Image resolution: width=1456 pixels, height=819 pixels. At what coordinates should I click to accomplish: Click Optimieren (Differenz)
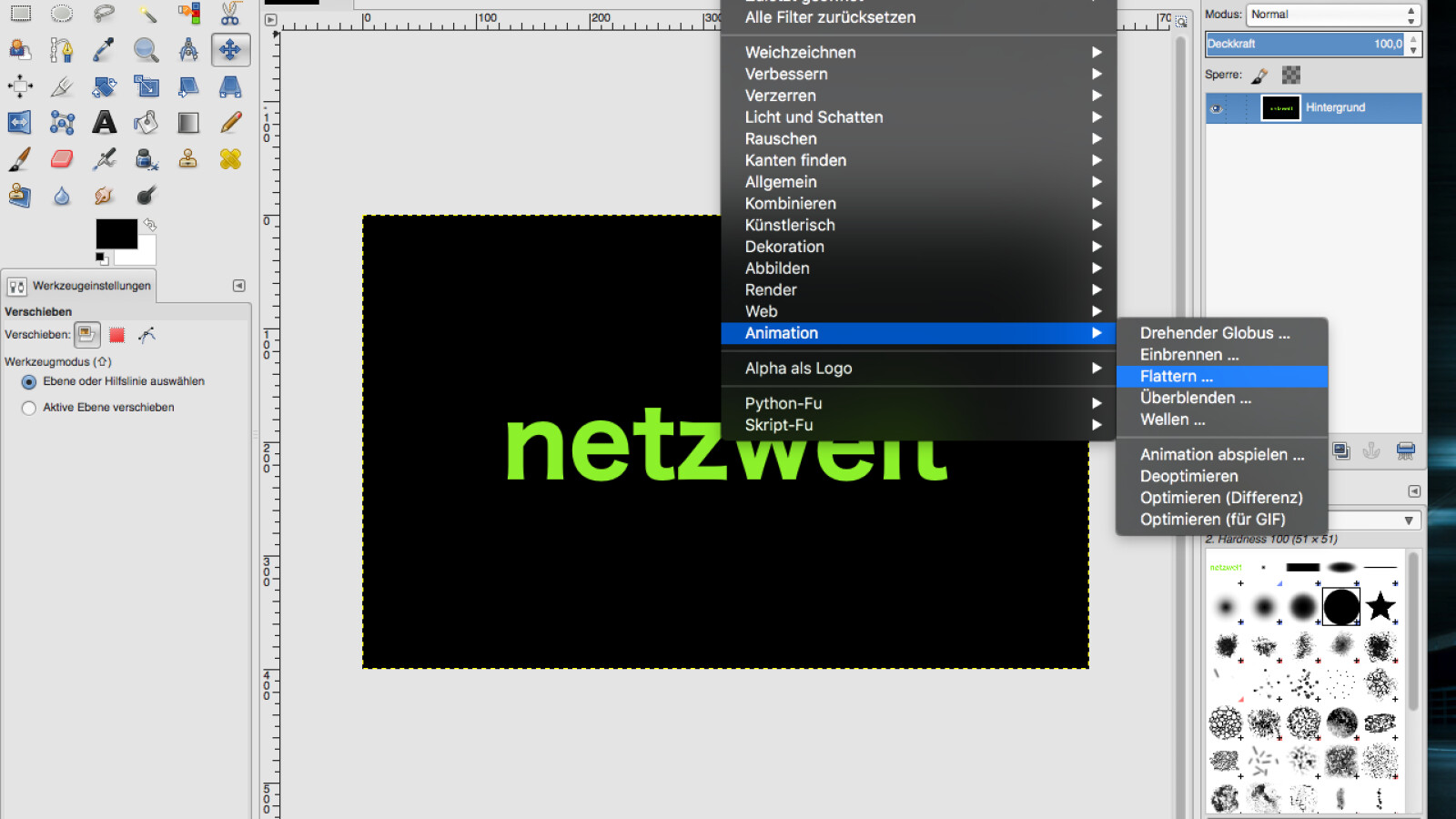pyautogui.click(x=1222, y=498)
